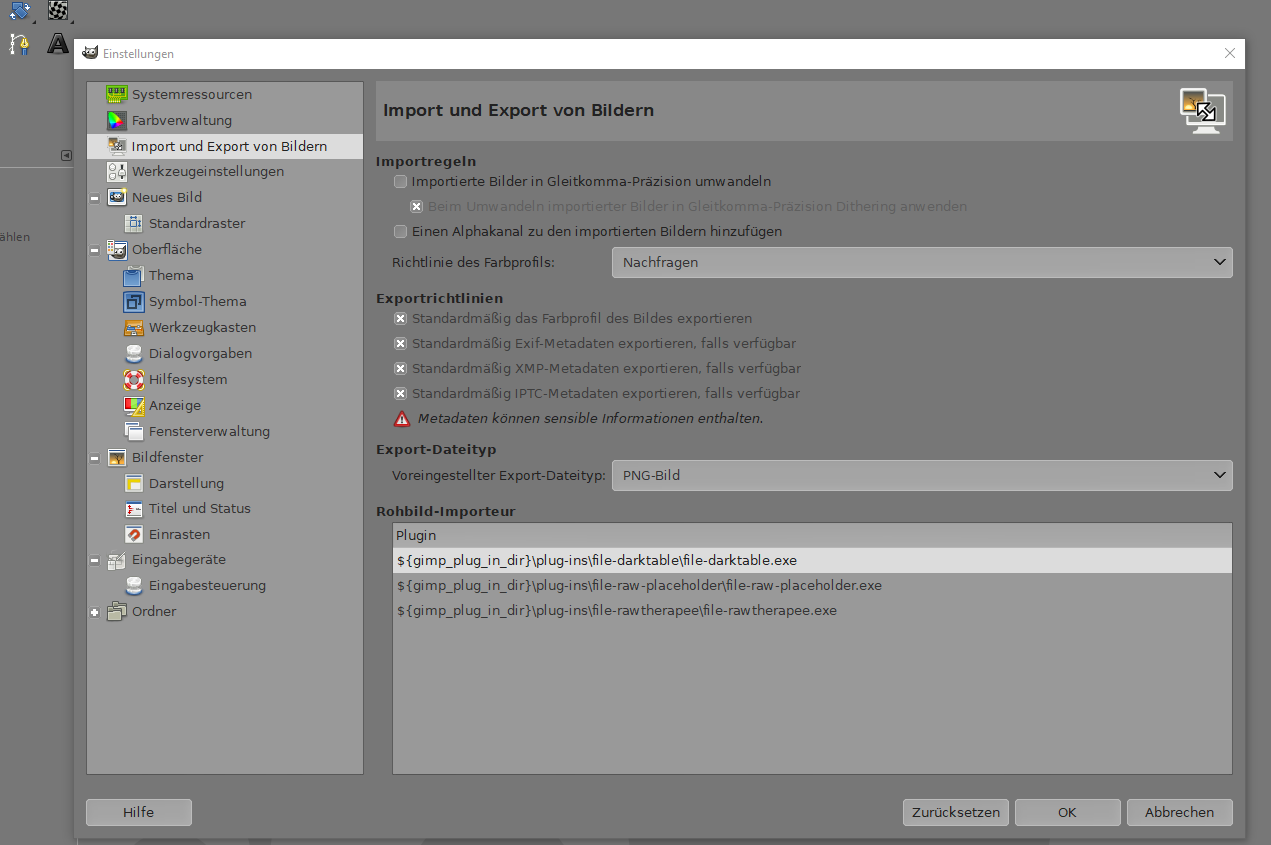The width and height of the screenshot is (1271, 845).
Task: Select the Werkzeugeinstellungen icon
Action: (117, 172)
